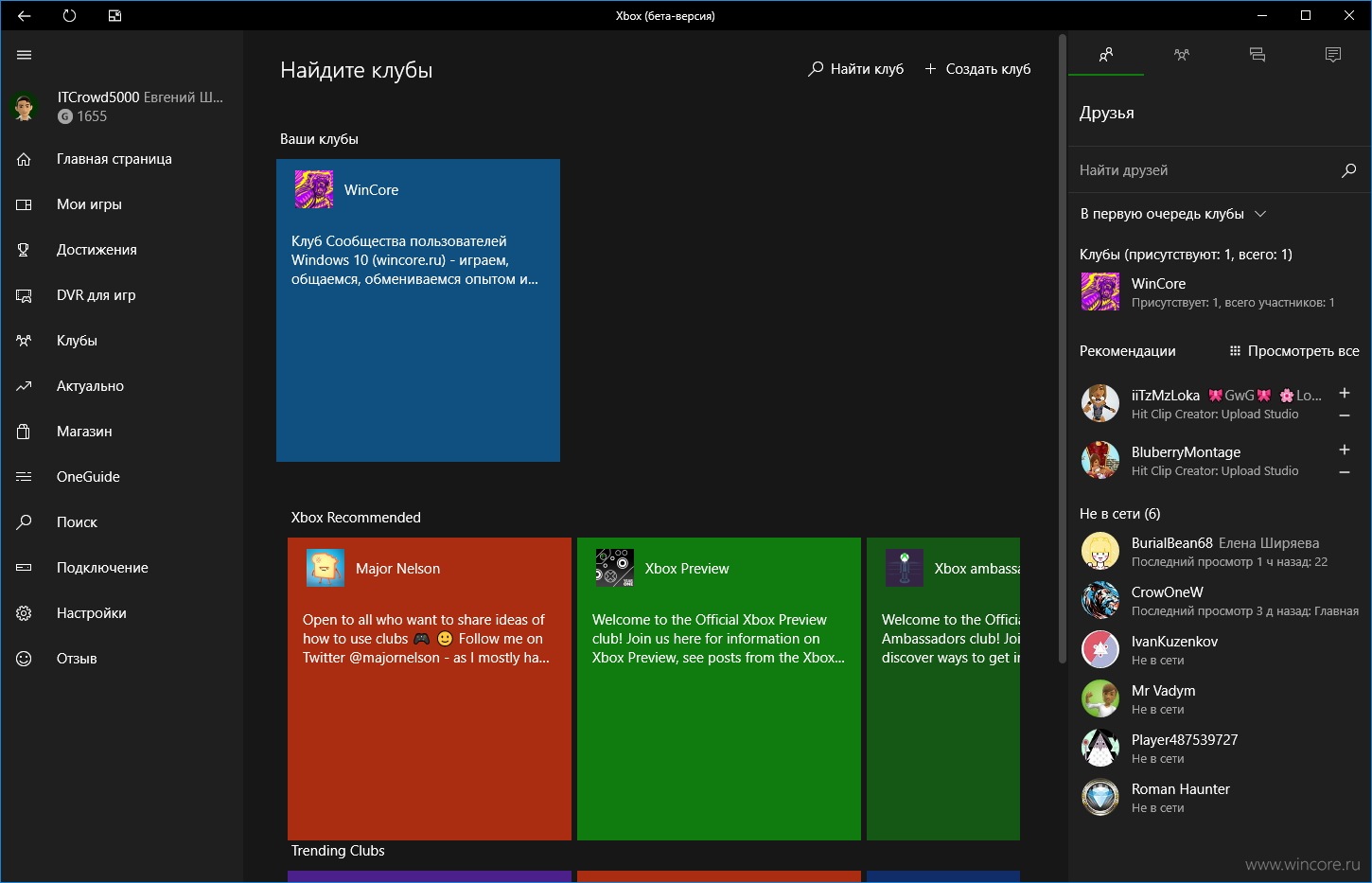Image resolution: width=1372 pixels, height=883 pixels.
Task: Open the Xbox ambassadors club tile
Action: [943, 689]
